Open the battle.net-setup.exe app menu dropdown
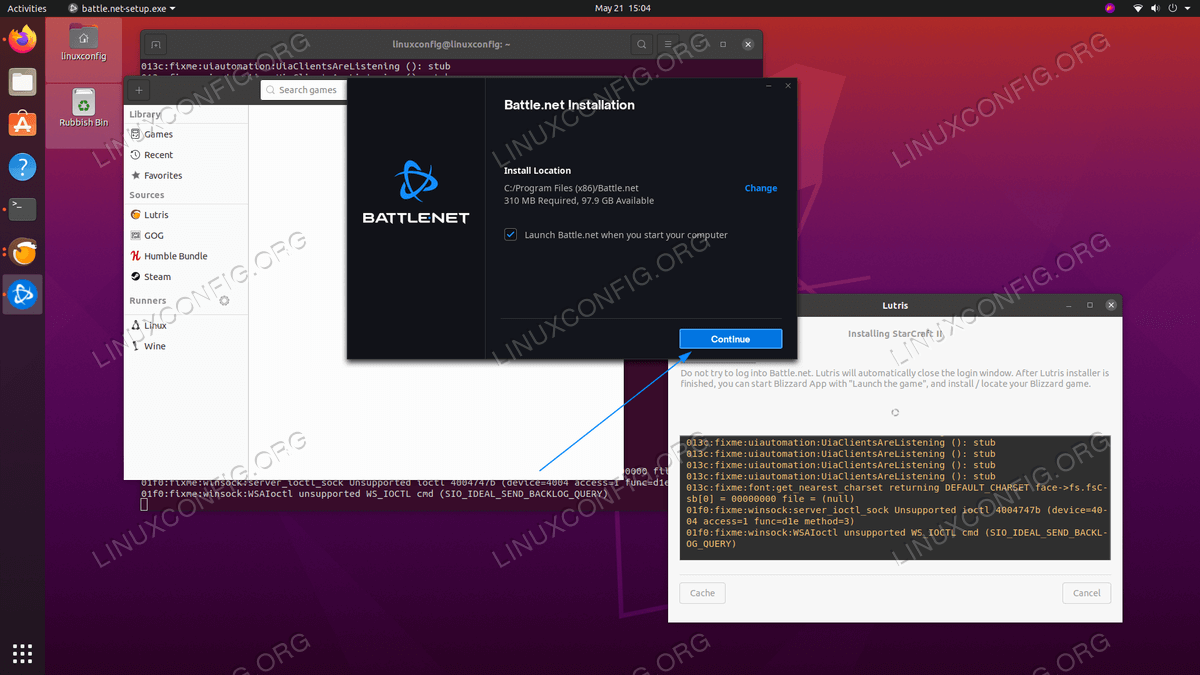Viewport: 1200px width, 675px height. (122, 8)
